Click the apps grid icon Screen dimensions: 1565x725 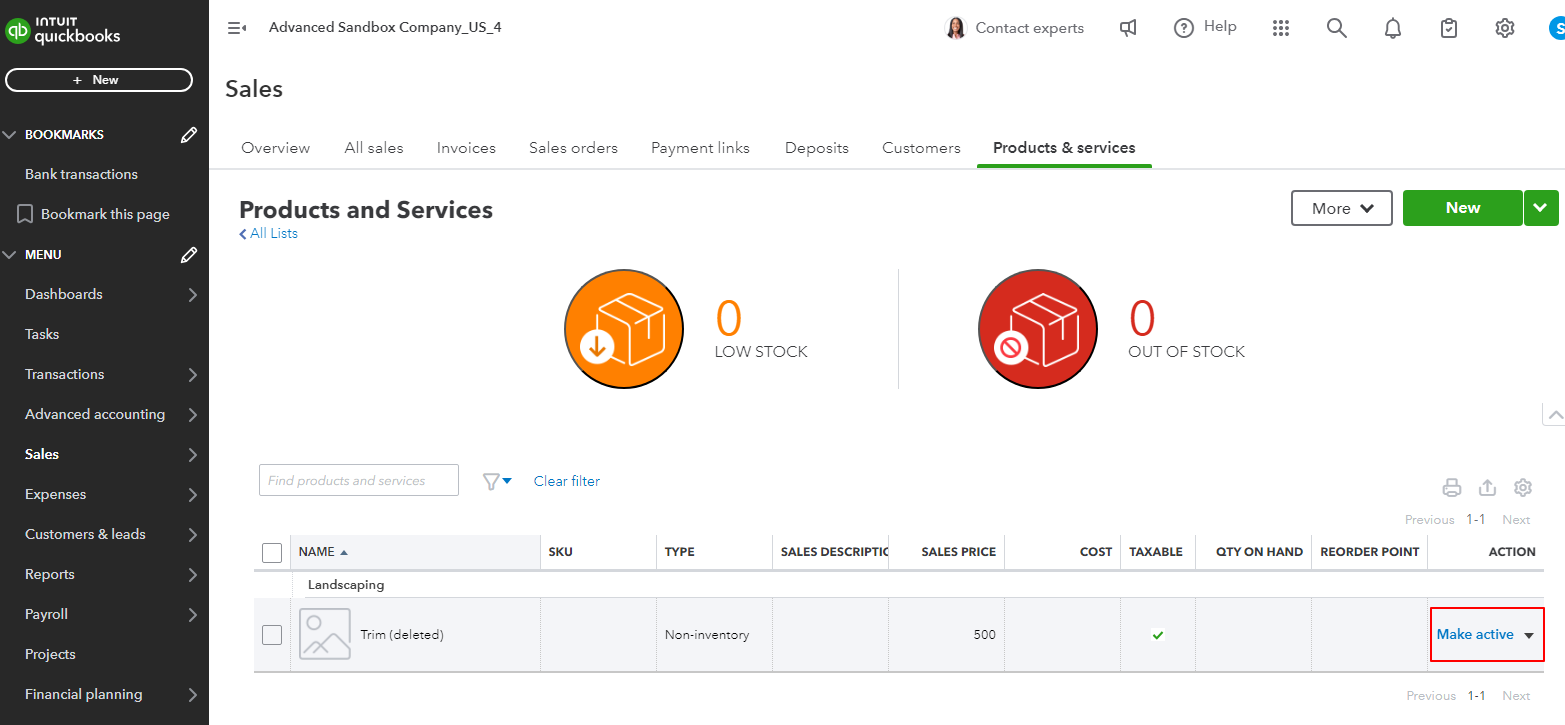[1281, 28]
